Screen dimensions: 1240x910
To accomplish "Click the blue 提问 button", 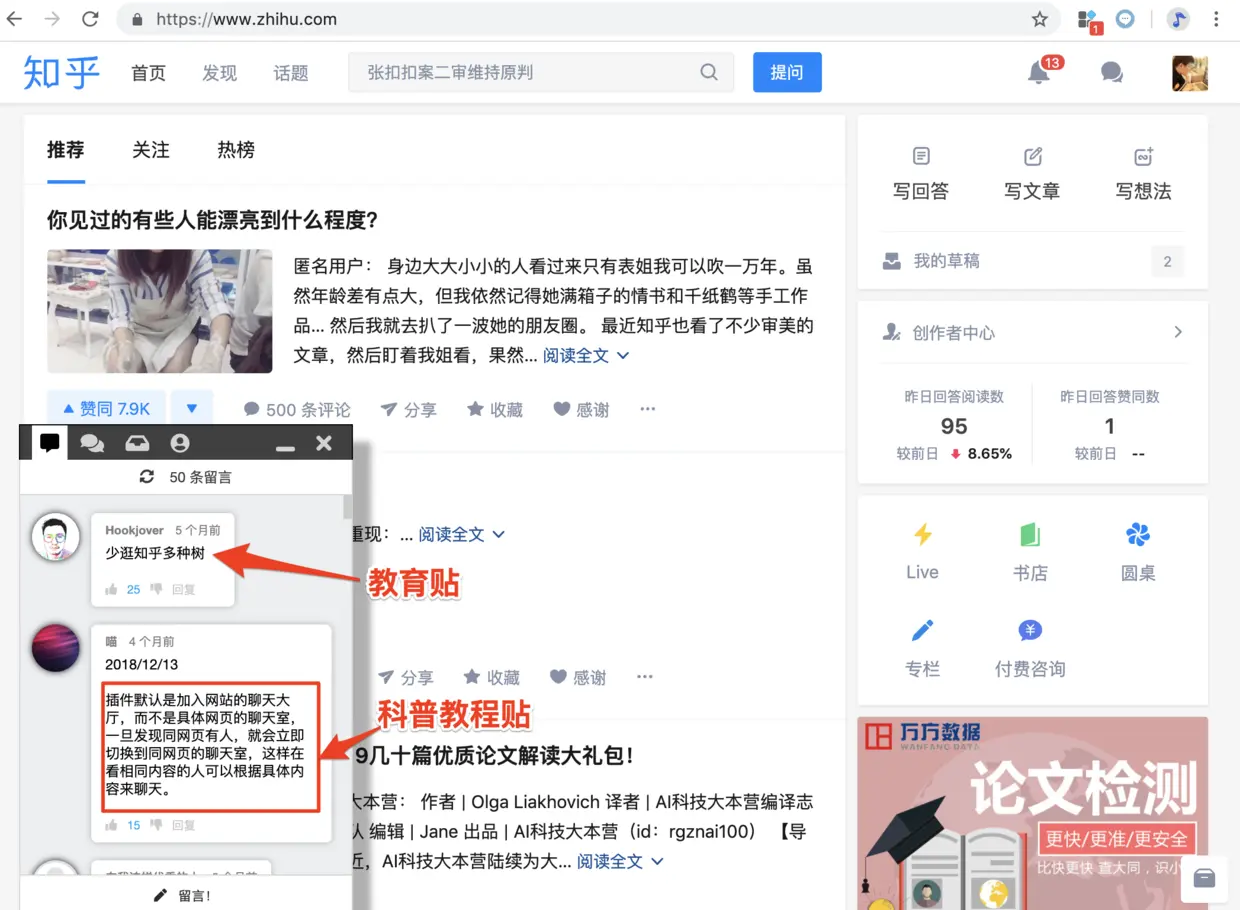I will point(787,72).
